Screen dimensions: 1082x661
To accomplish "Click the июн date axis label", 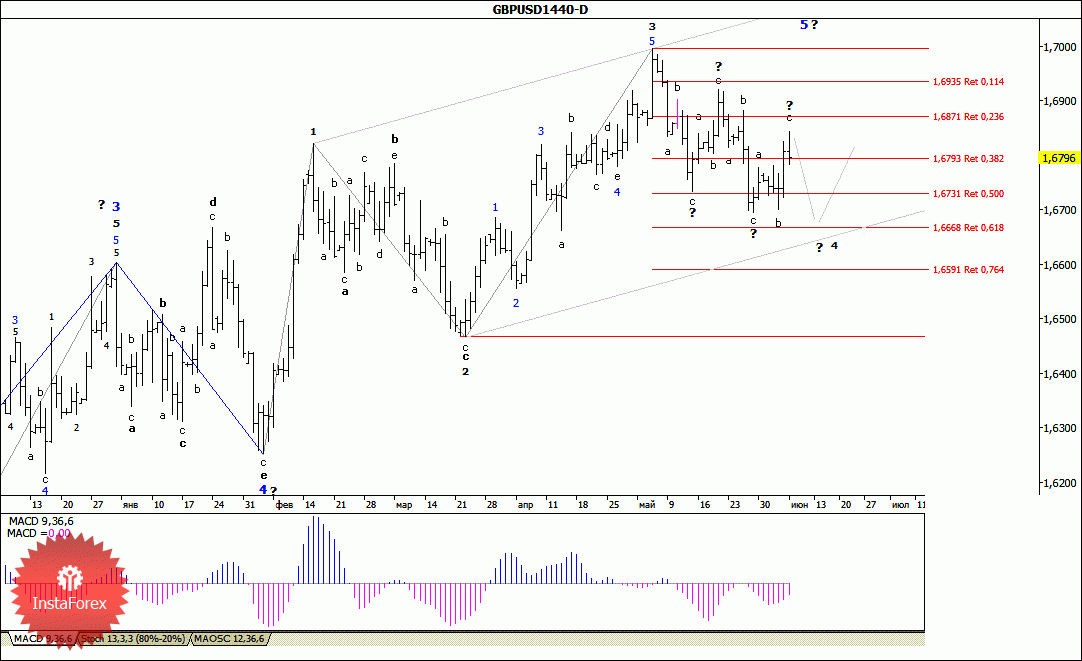I will [x=799, y=505].
